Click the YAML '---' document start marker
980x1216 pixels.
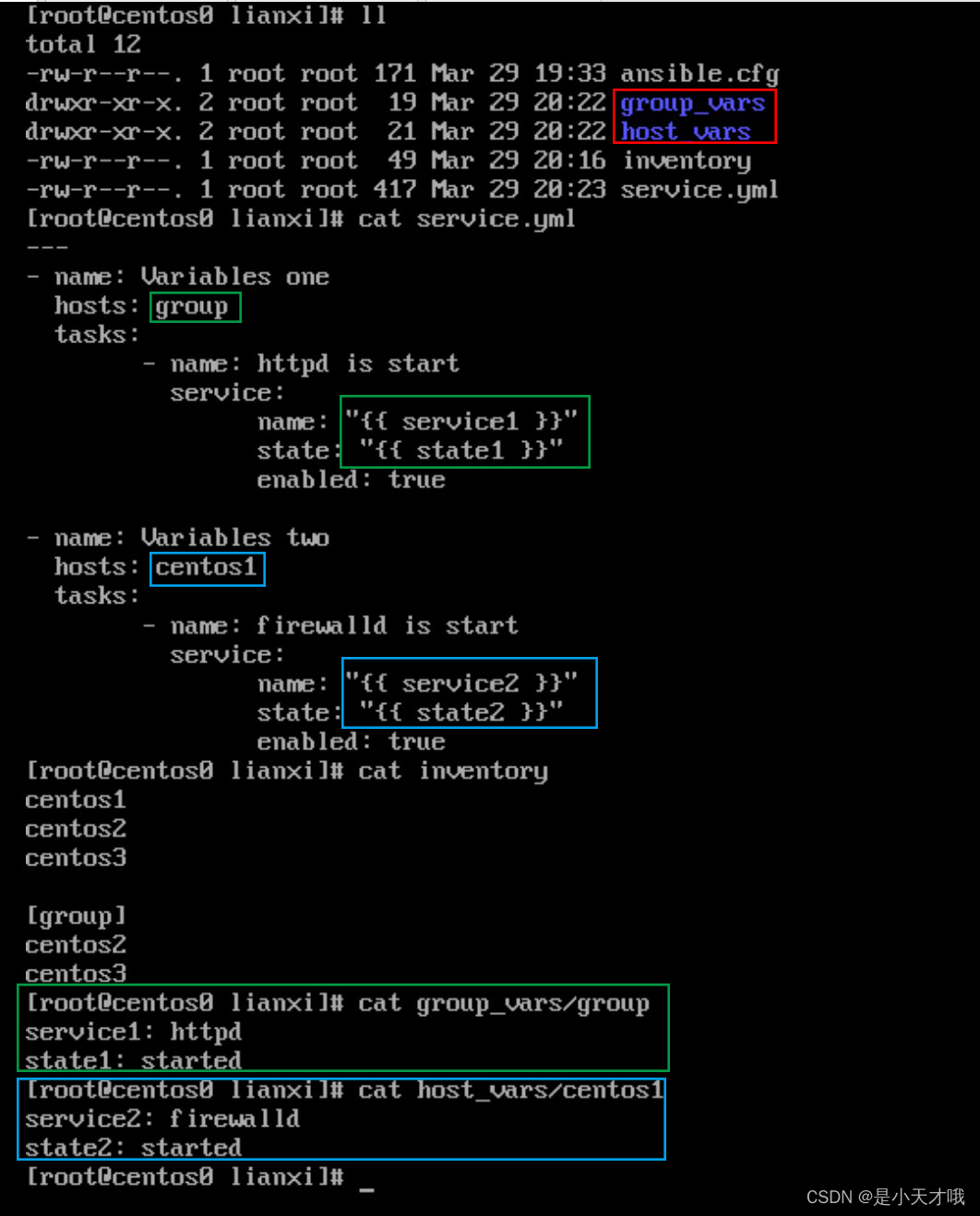46,247
